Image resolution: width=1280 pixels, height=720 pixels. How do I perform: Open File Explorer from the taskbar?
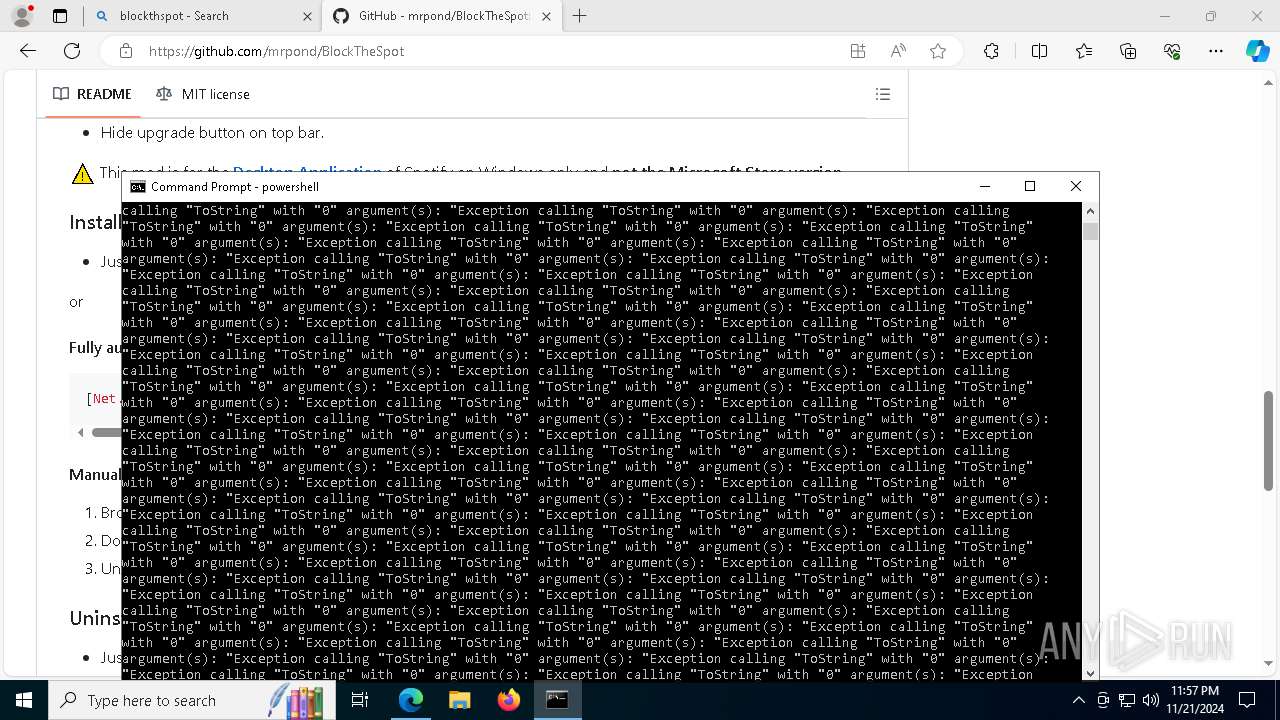pos(459,700)
